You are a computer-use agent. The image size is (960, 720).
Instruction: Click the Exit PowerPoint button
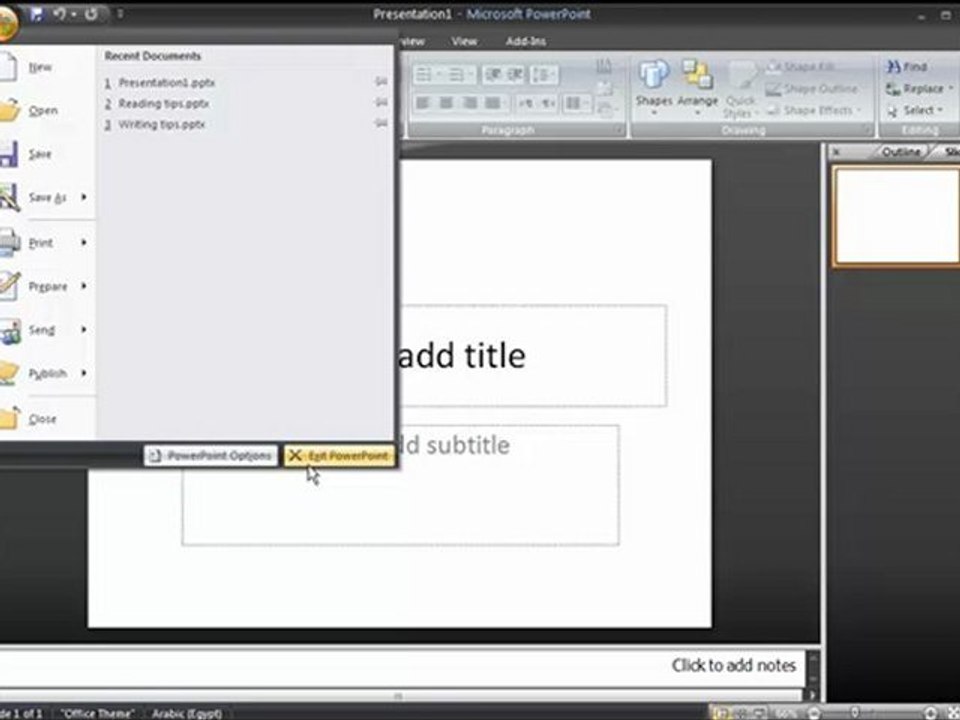pyautogui.click(x=339, y=456)
